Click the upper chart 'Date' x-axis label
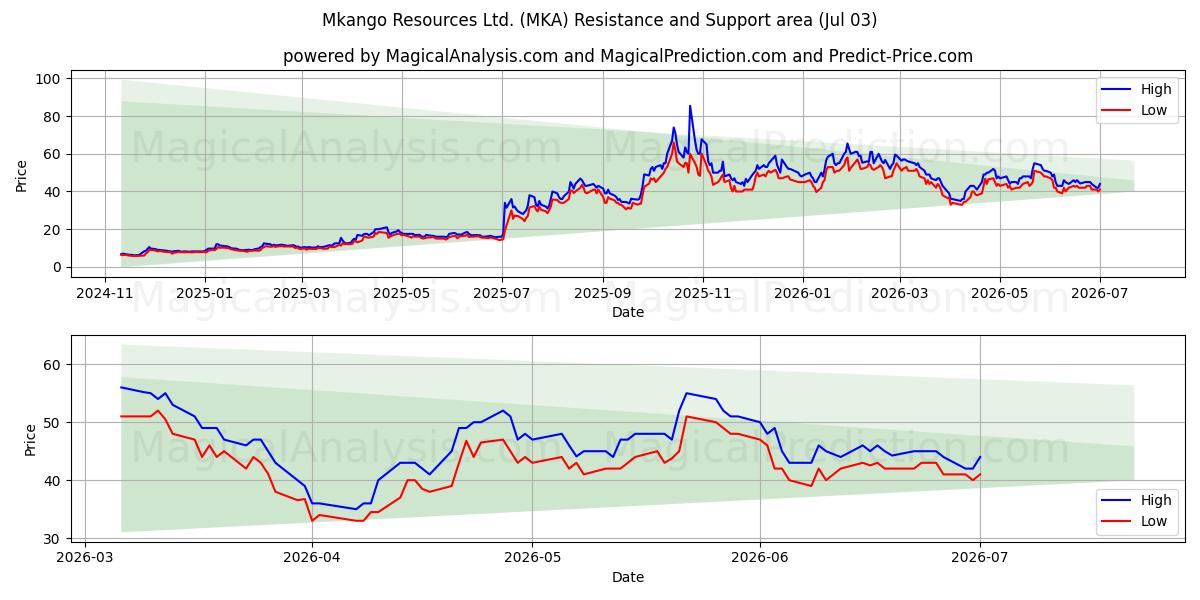The height and width of the screenshot is (600, 1200). [x=628, y=312]
